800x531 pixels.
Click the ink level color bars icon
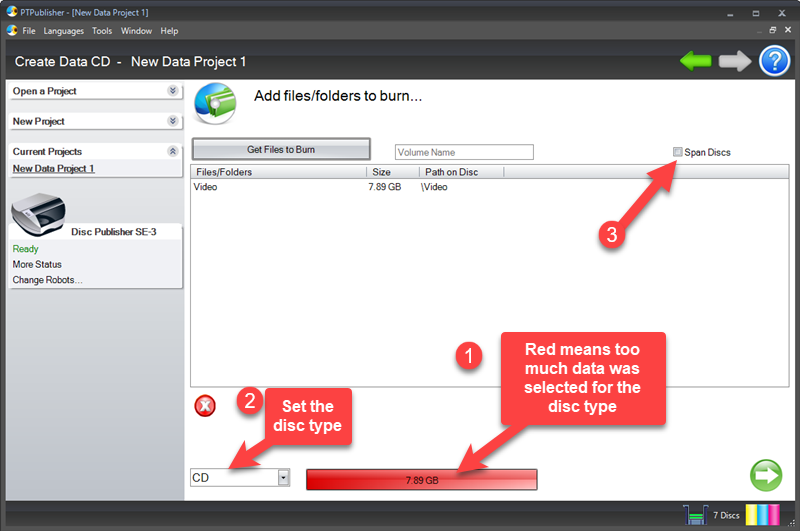pyautogui.click(x=762, y=515)
